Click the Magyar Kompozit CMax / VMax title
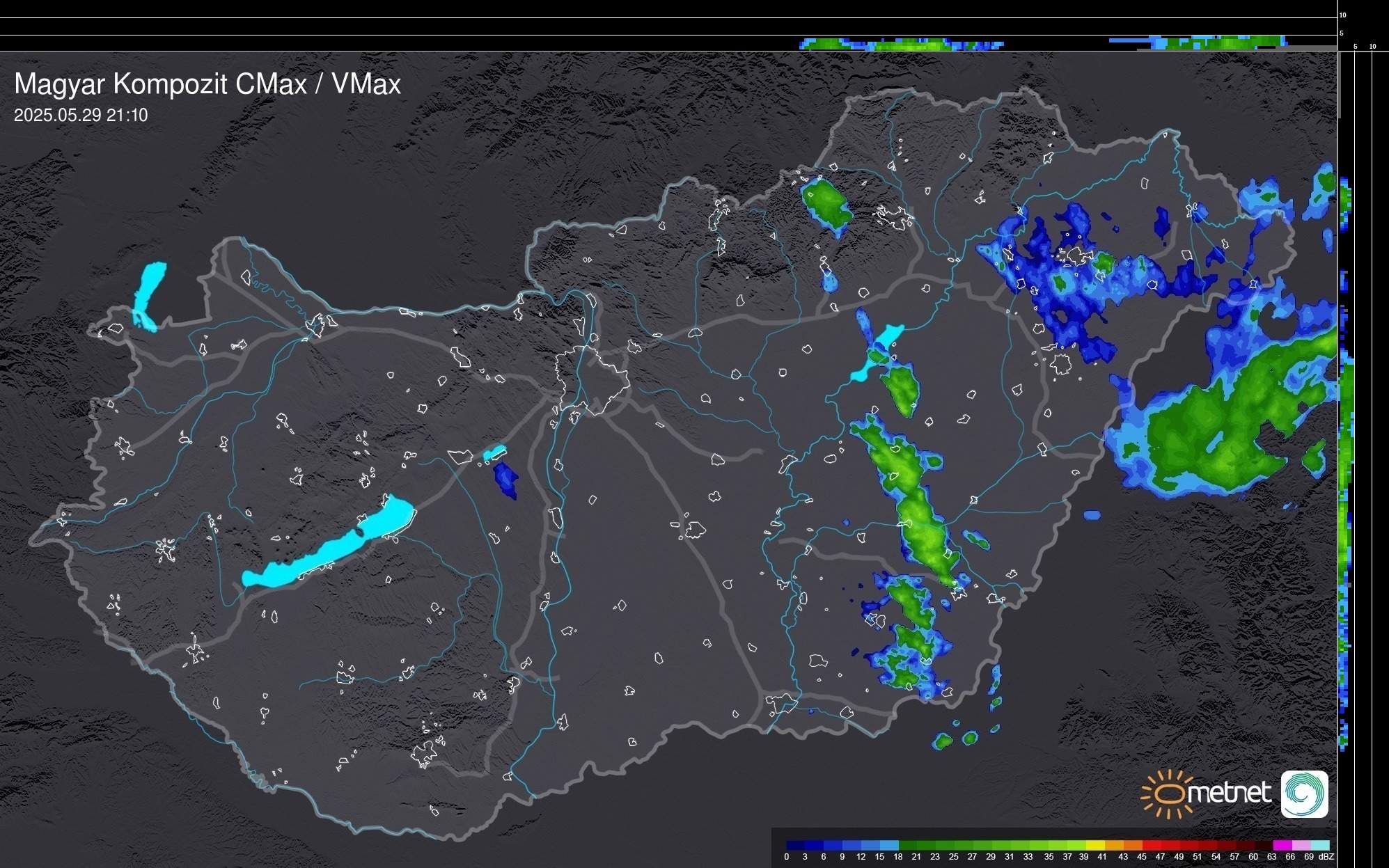Image resolution: width=1389 pixels, height=868 pixels. click(207, 84)
